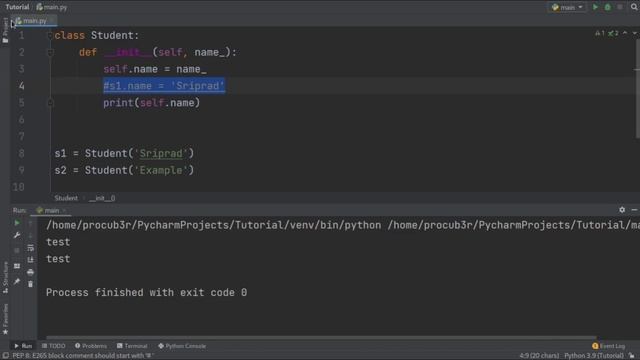
Task: Click 'Example' string on line 9
Action: coord(161,170)
